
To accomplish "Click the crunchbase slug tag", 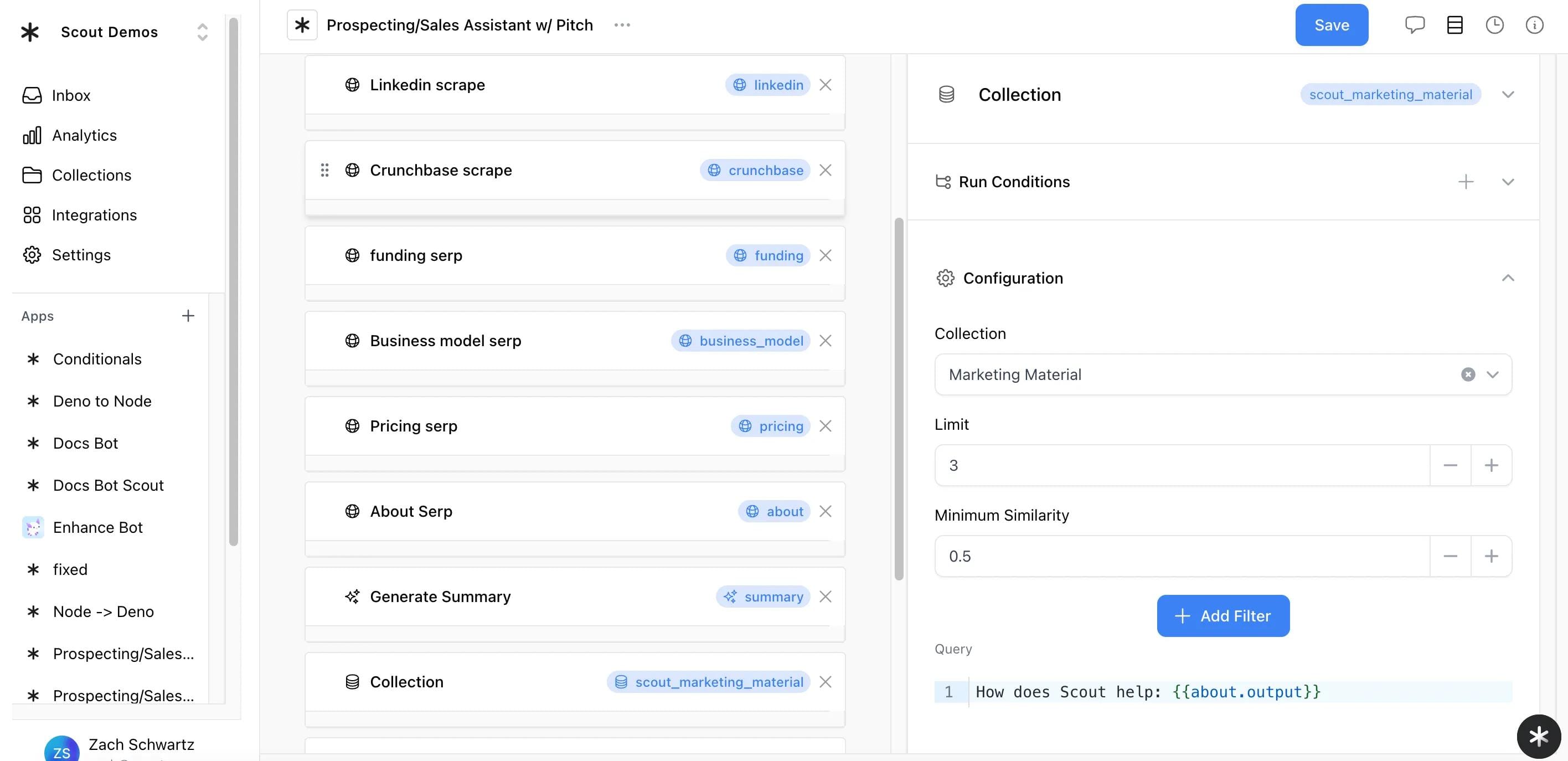I will click(755, 170).
